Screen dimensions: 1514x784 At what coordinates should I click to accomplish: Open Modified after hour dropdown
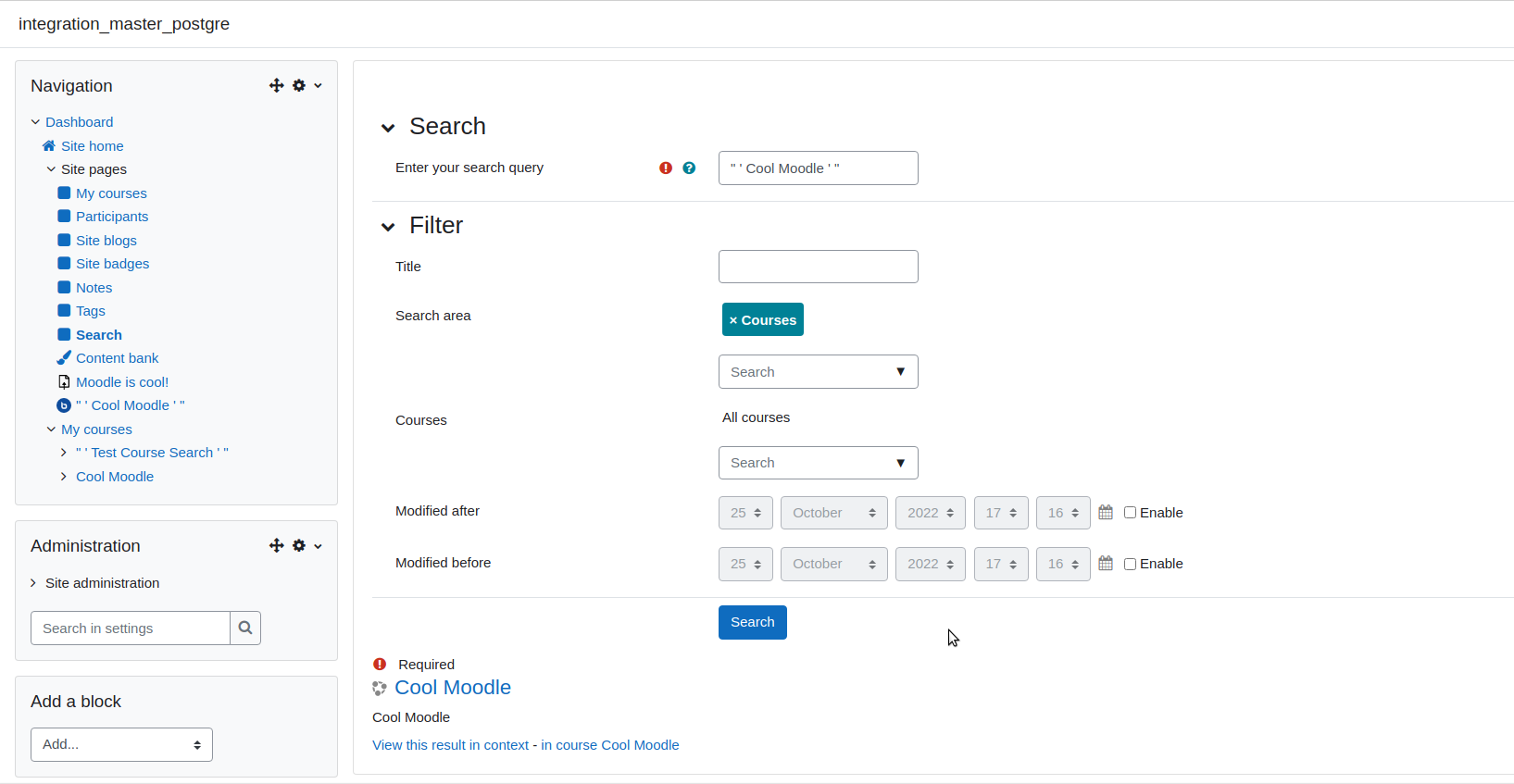pyautogui.click(x=1001, y=512)
